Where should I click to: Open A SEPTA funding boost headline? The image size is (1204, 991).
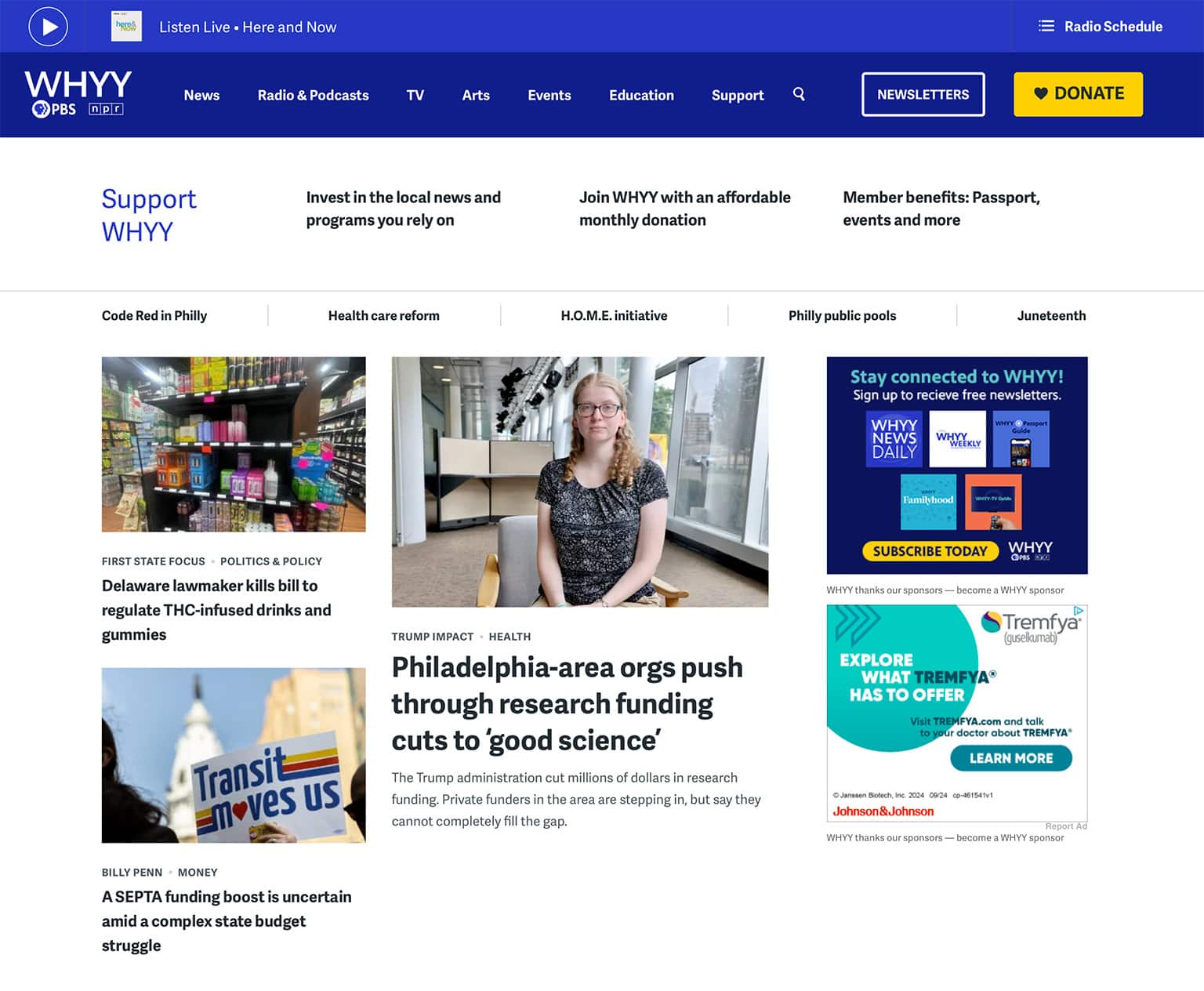227,921
